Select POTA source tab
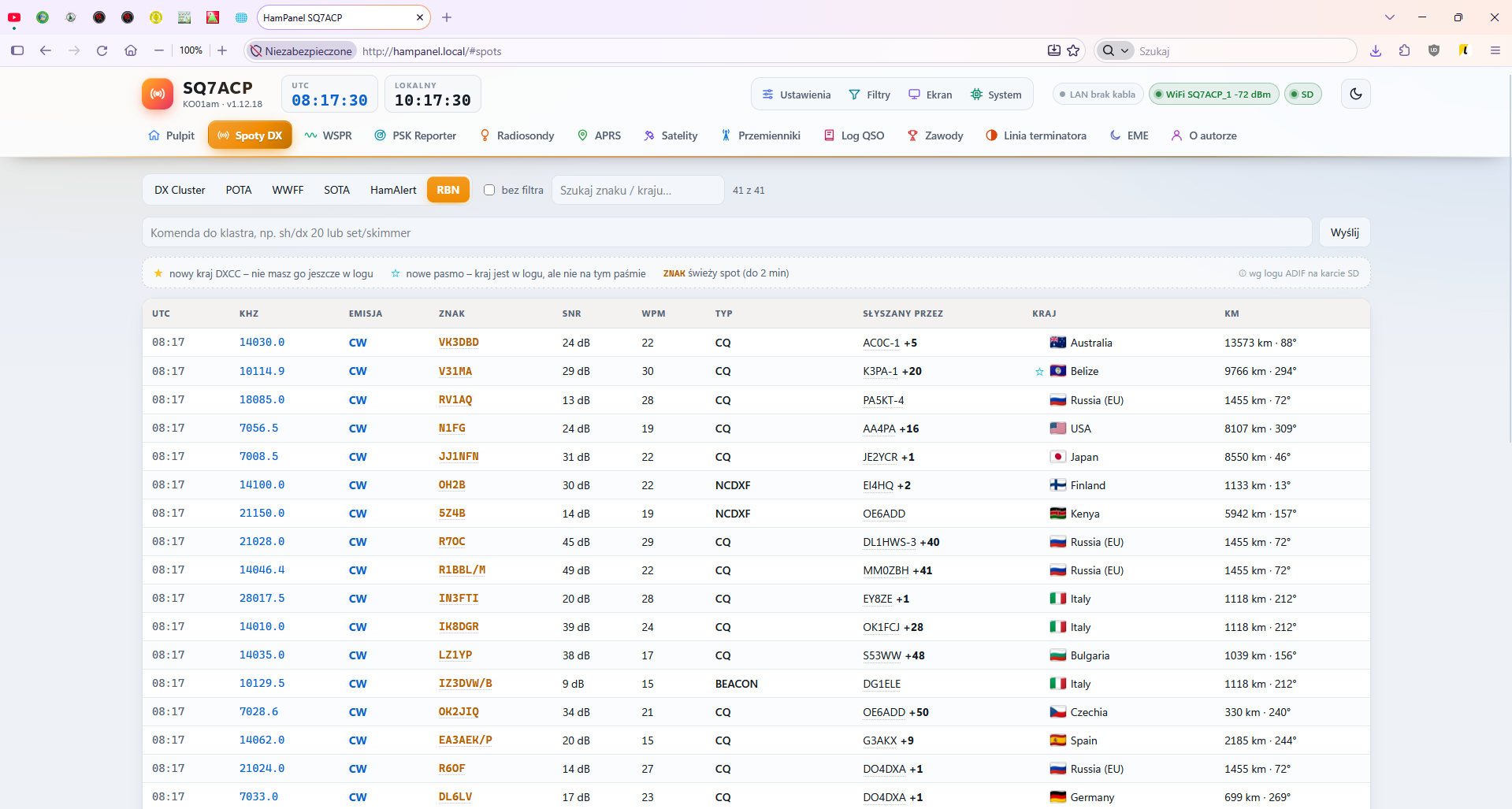 239,190
